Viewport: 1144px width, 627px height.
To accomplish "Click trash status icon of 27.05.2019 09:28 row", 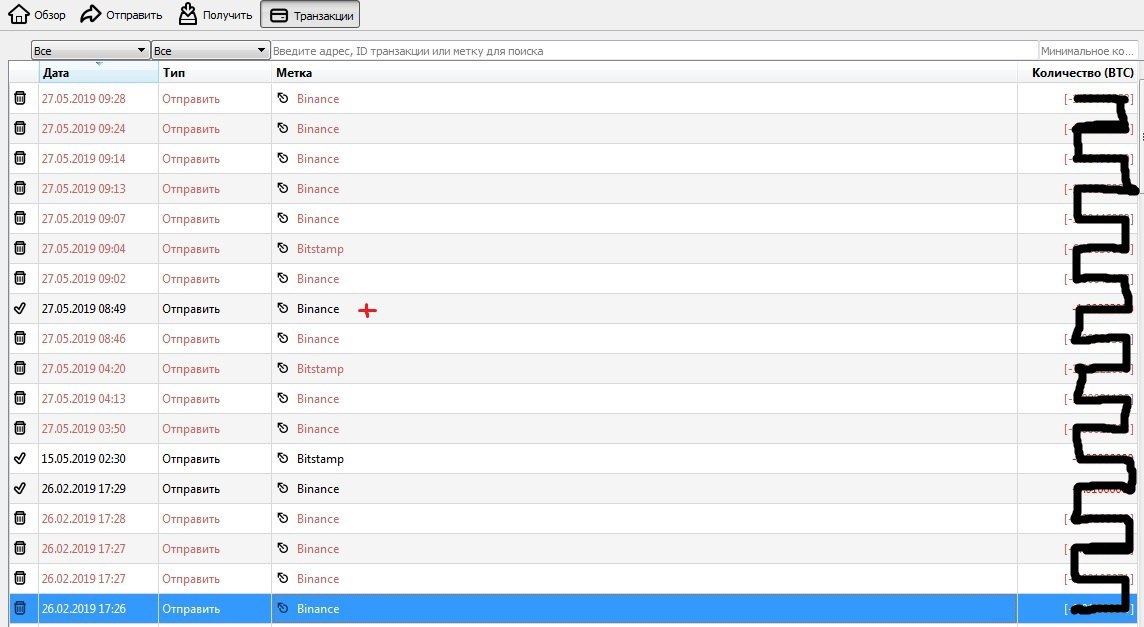I will click(x=20, y=98).
